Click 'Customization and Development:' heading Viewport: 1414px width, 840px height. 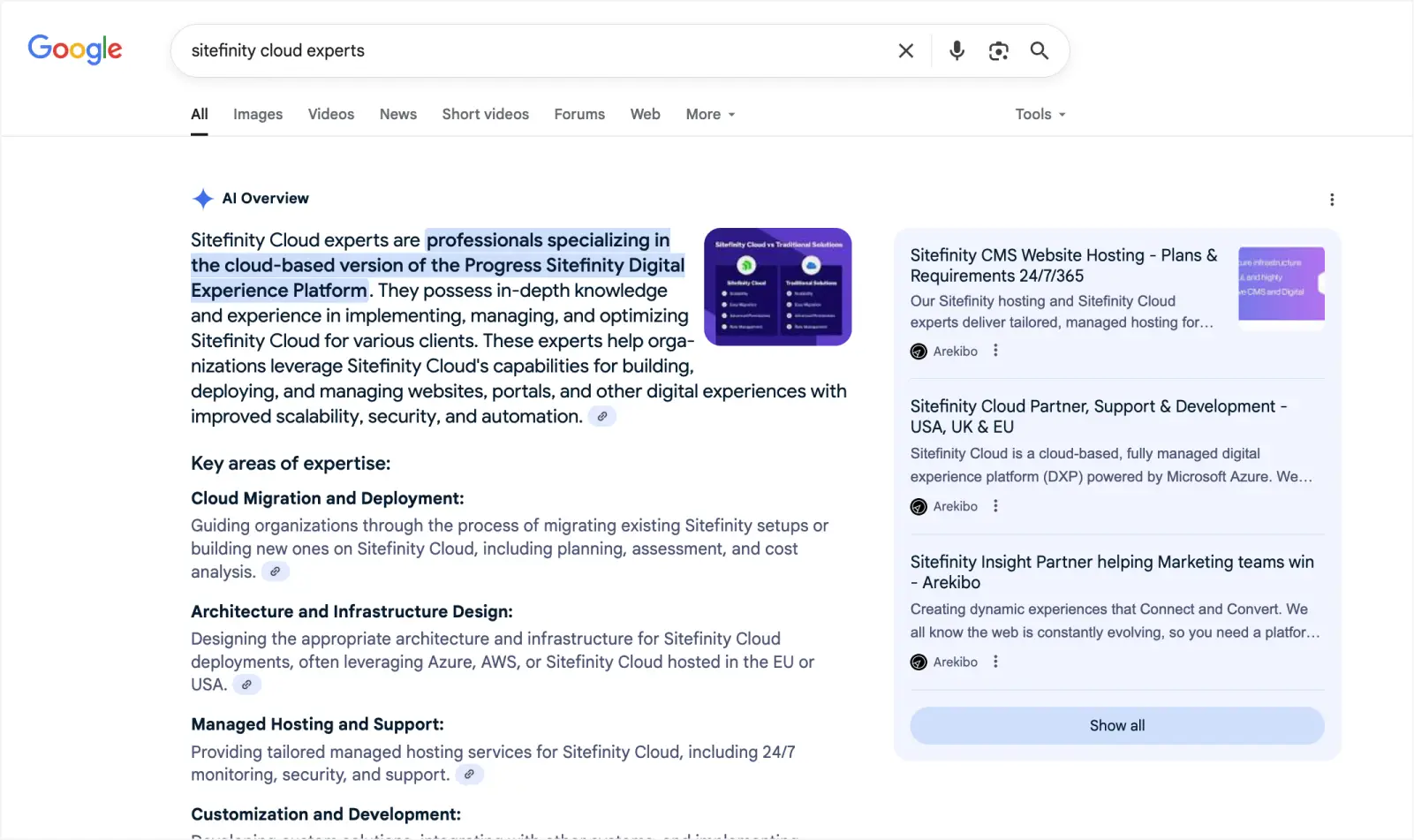click(x=326, y=814)
